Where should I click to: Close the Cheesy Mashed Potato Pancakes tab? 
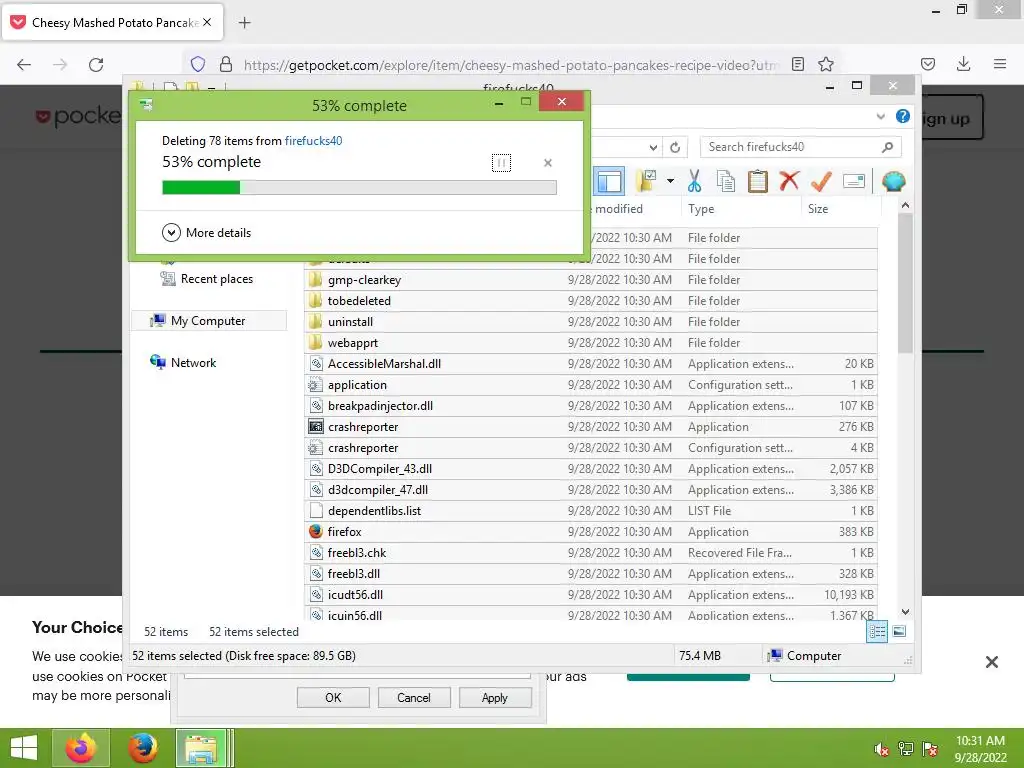207,22
